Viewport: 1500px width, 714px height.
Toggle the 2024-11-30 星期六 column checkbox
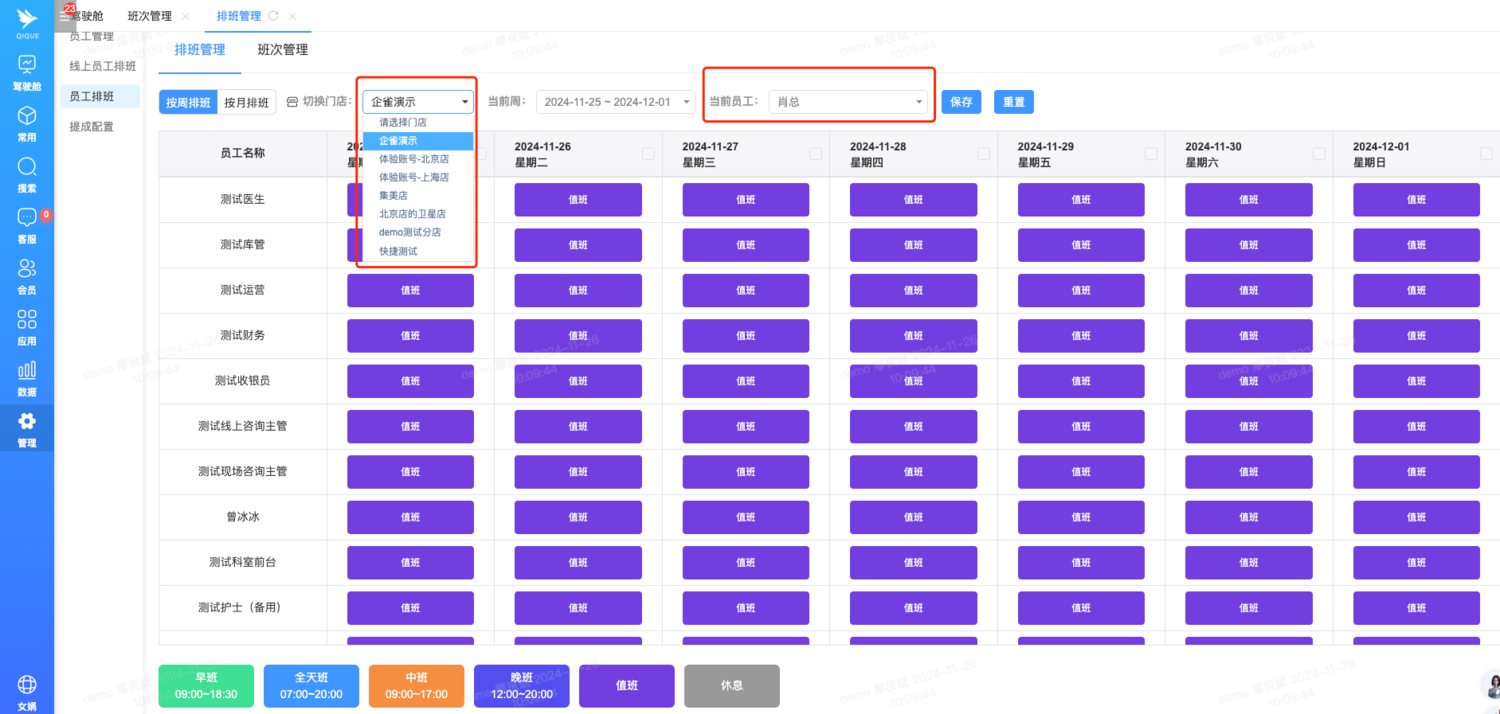click(x=1319, y=153)
